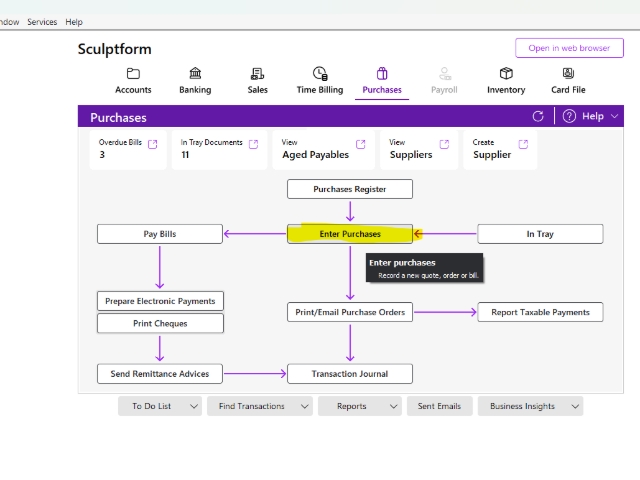The height and width of the screenshot is (480, 640).
Task: Click the greyed Payroll icon
Action: coord(444,73)
